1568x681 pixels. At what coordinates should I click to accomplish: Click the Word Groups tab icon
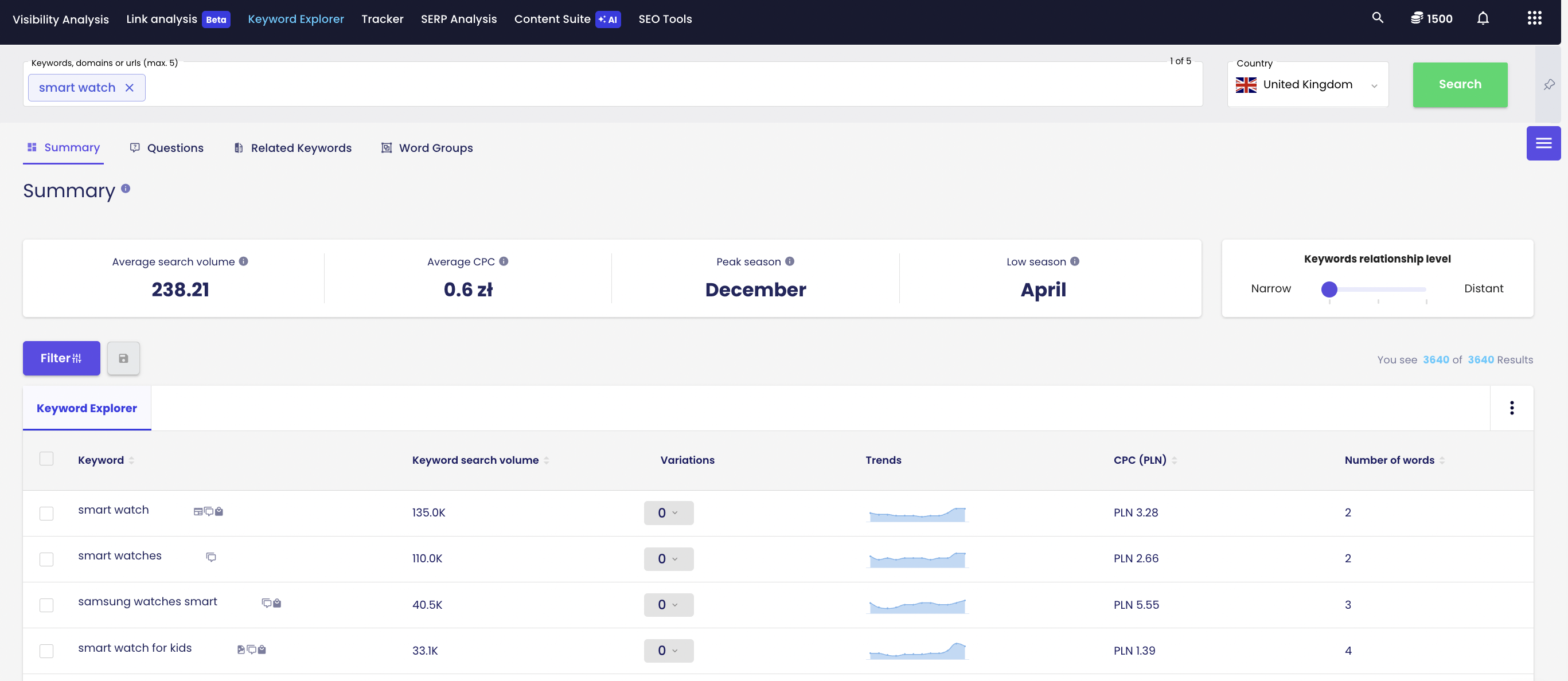pos(387,148)
